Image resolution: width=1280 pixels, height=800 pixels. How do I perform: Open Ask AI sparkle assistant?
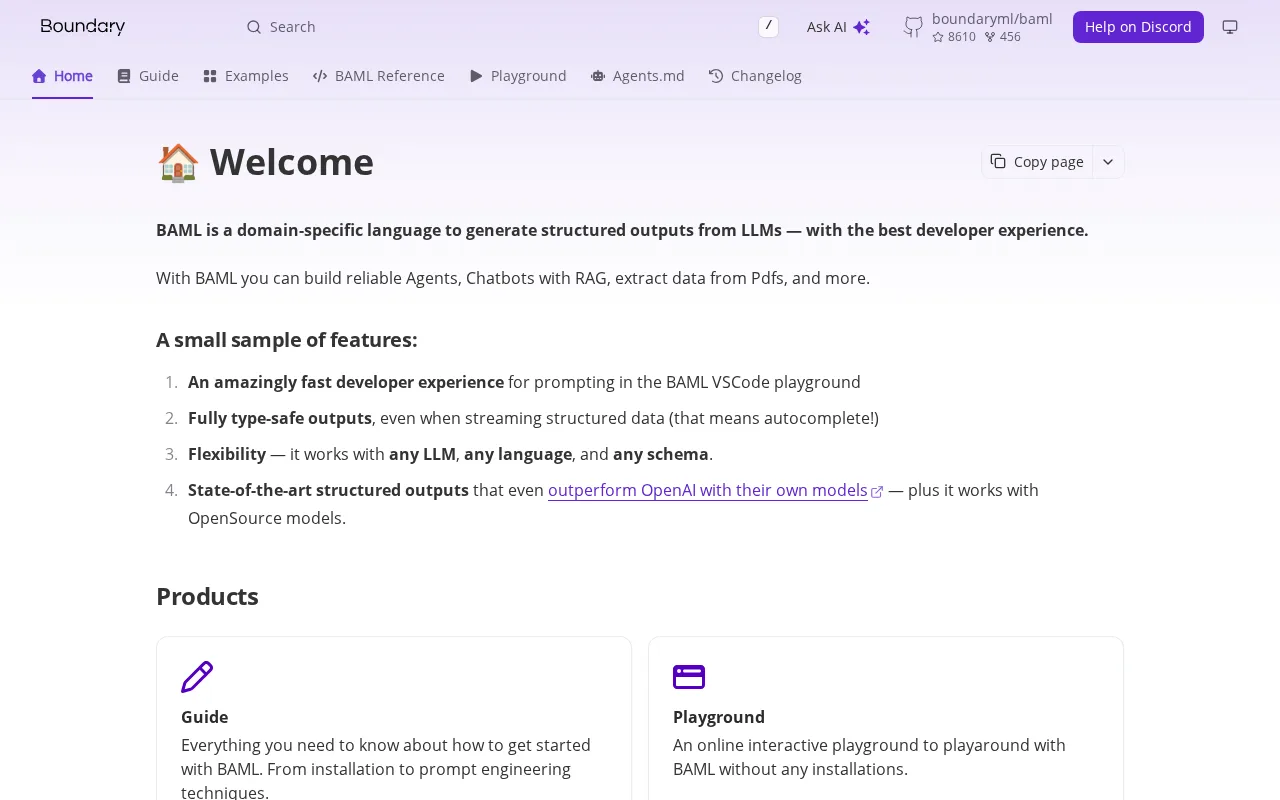click(x=838, y=27)
